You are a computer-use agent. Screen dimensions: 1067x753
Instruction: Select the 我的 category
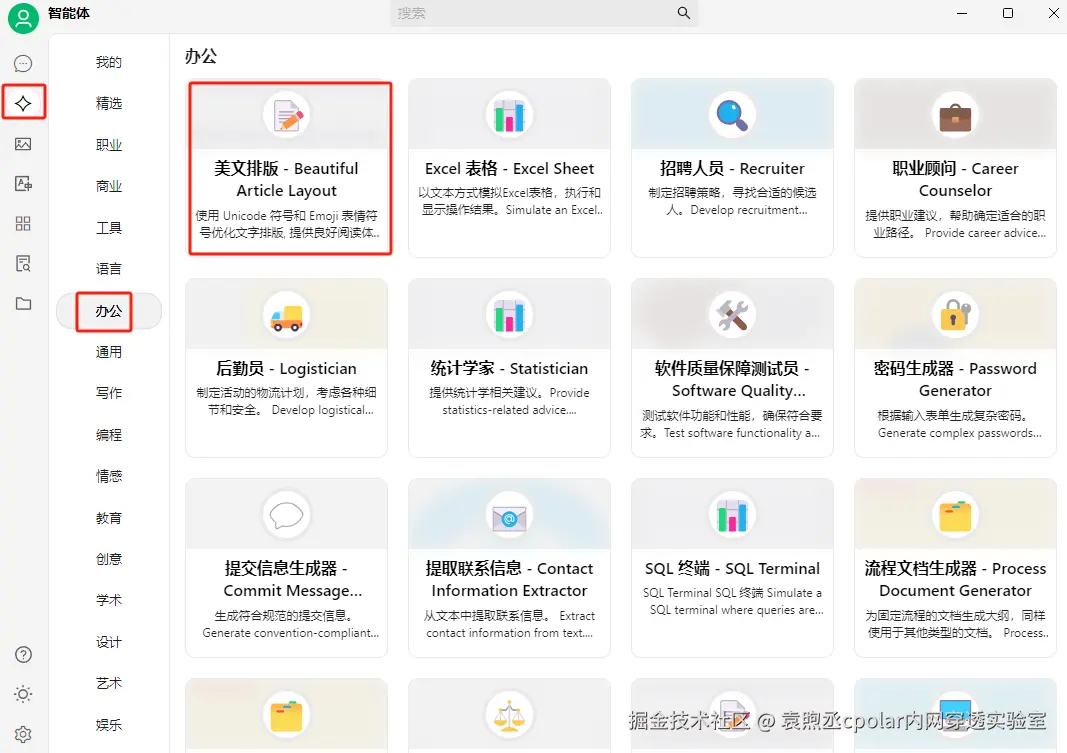tap(109, 63)
